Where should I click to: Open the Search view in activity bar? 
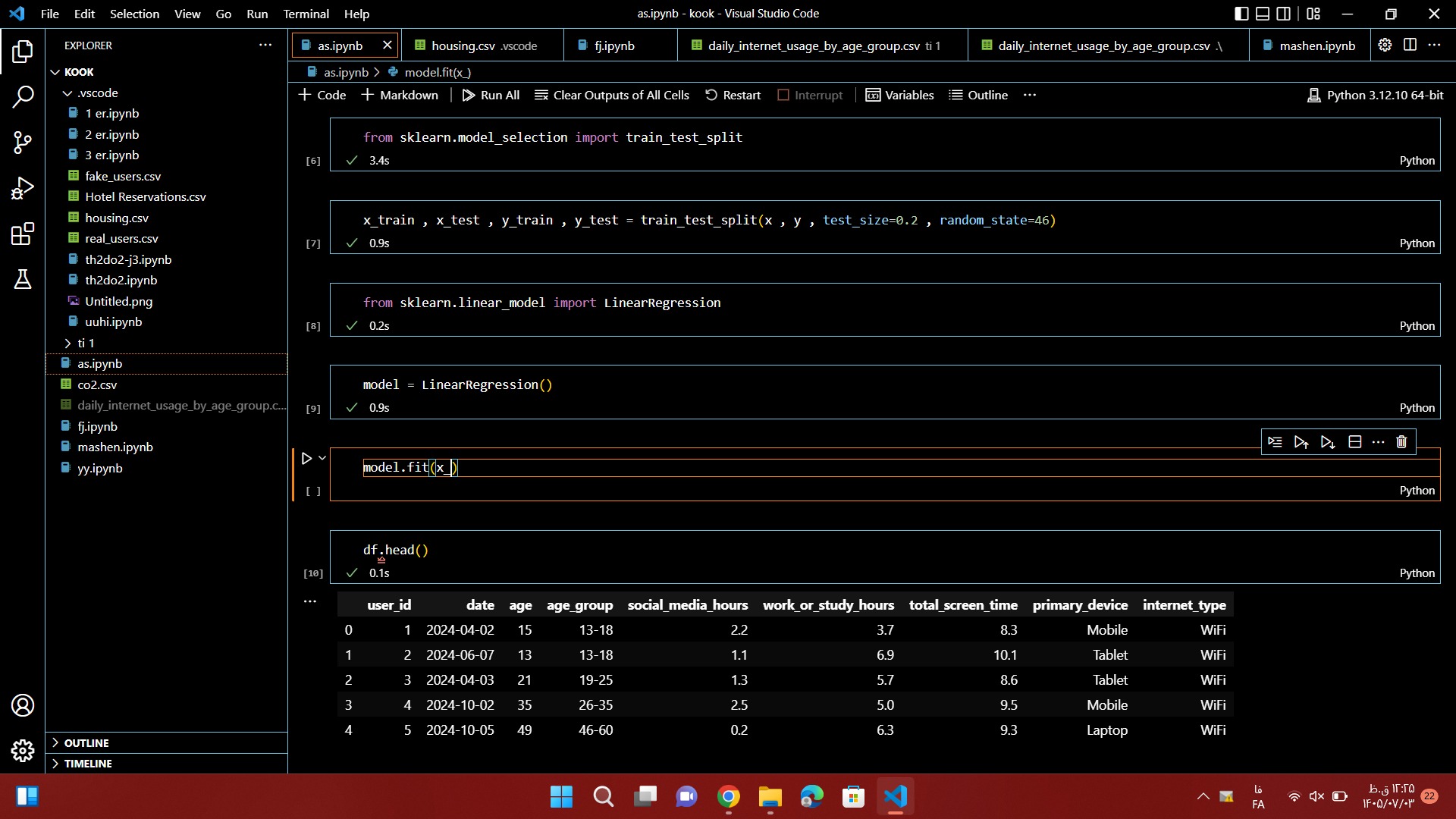[x=23, y=96]
